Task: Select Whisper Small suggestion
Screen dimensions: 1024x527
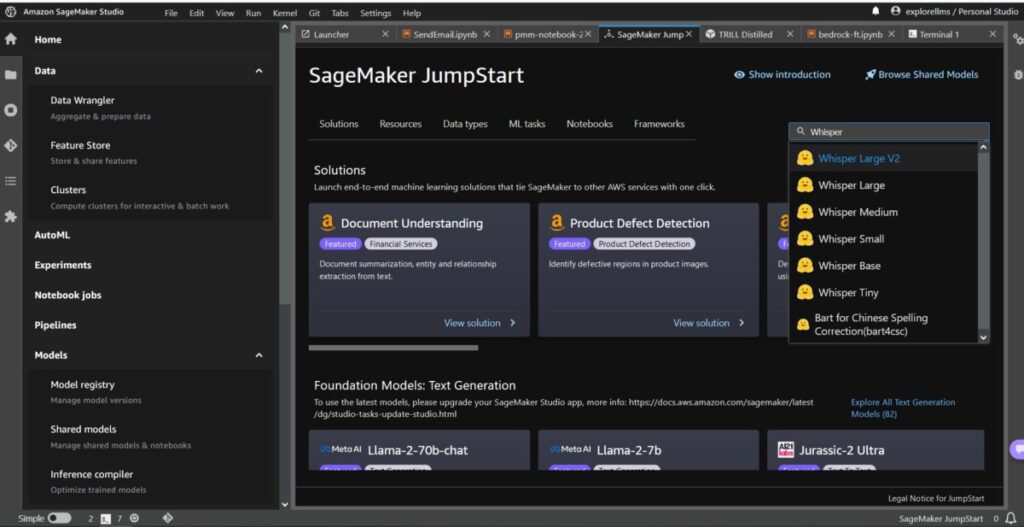Action: [x=884, y=239]
